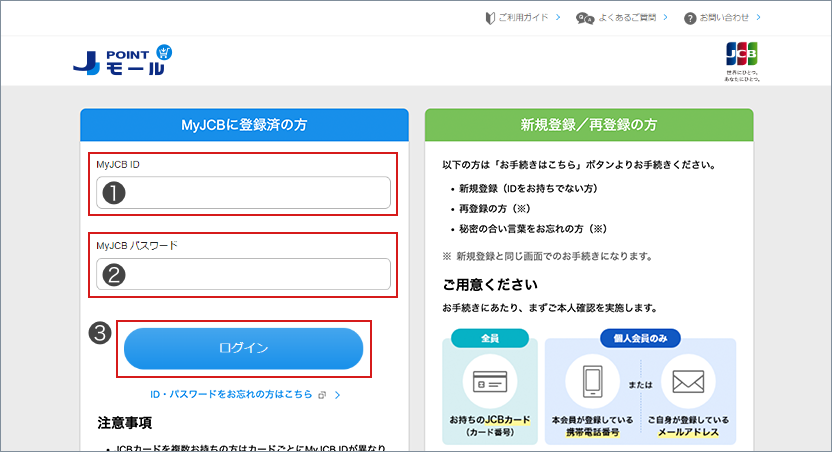The width and height of the screenshot is (832, 452).
Task: Click the beginner-mark icon beside ご利用ガイド
Action: point(490,18)
